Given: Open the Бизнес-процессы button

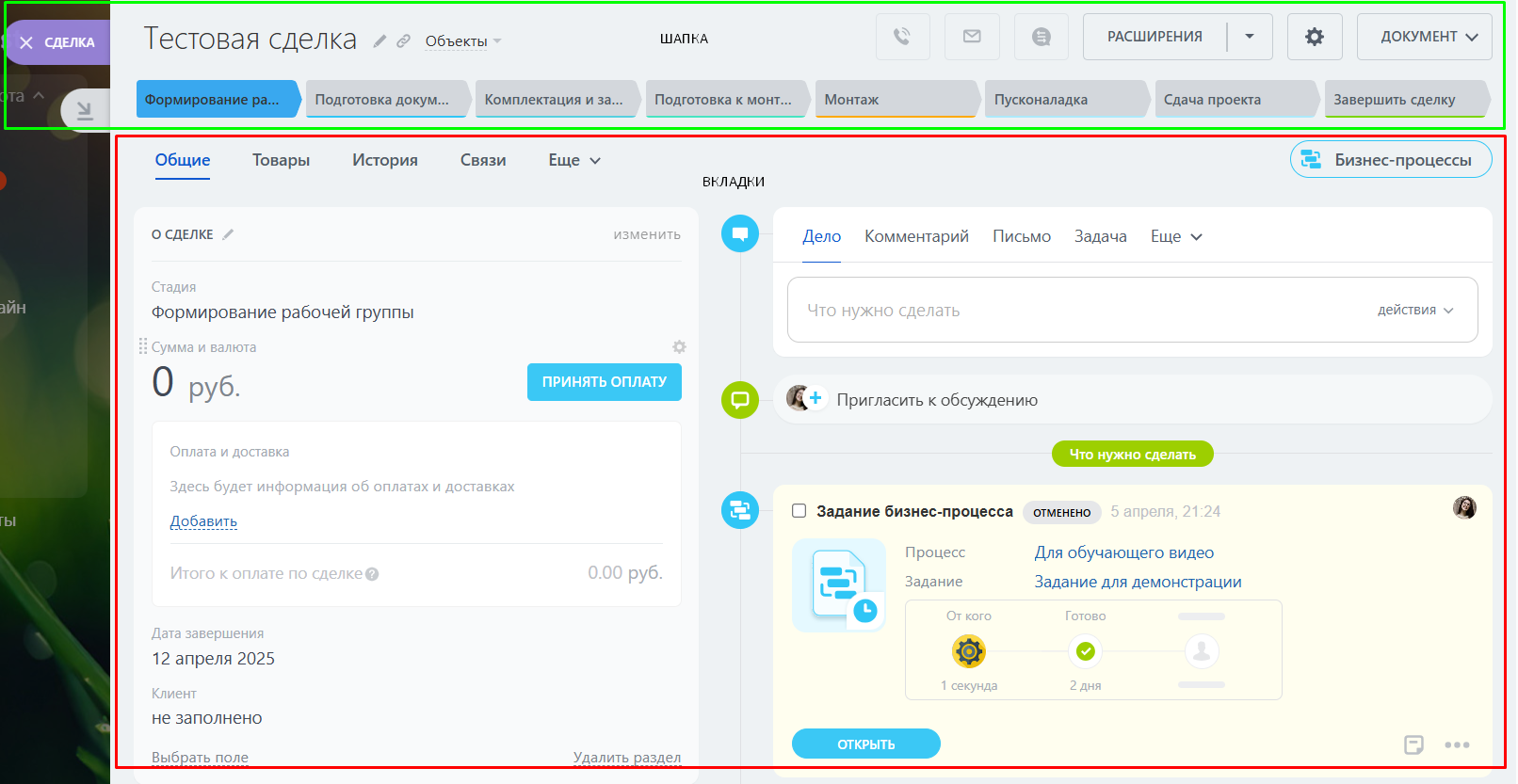Looking at the screenshot, I should 1391,160.
